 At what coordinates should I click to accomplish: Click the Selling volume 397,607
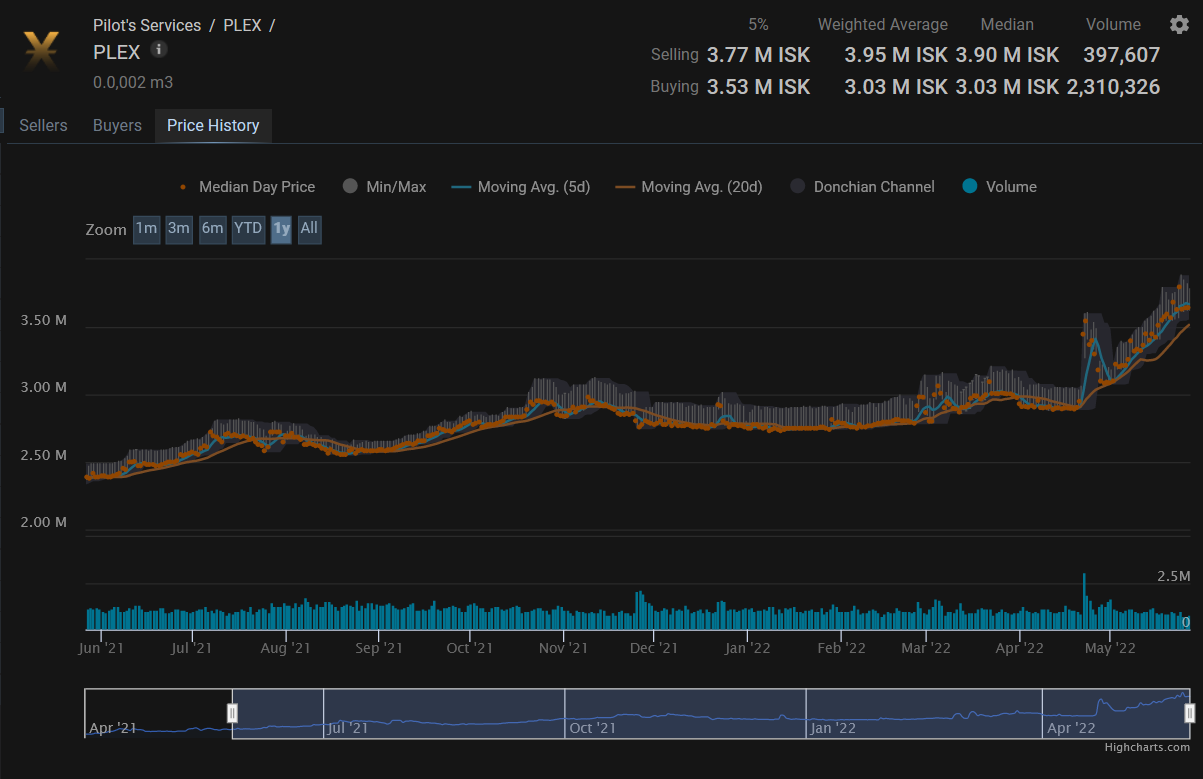(x=1121, y=55)
